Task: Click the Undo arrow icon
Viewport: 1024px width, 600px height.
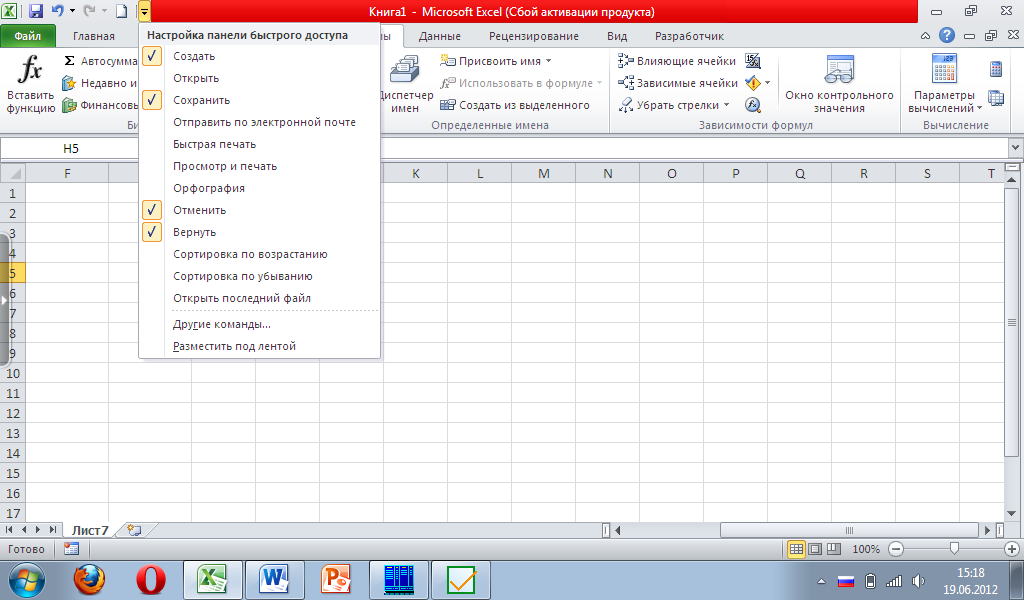Action: pyautogui.click(x=57, y=11)
